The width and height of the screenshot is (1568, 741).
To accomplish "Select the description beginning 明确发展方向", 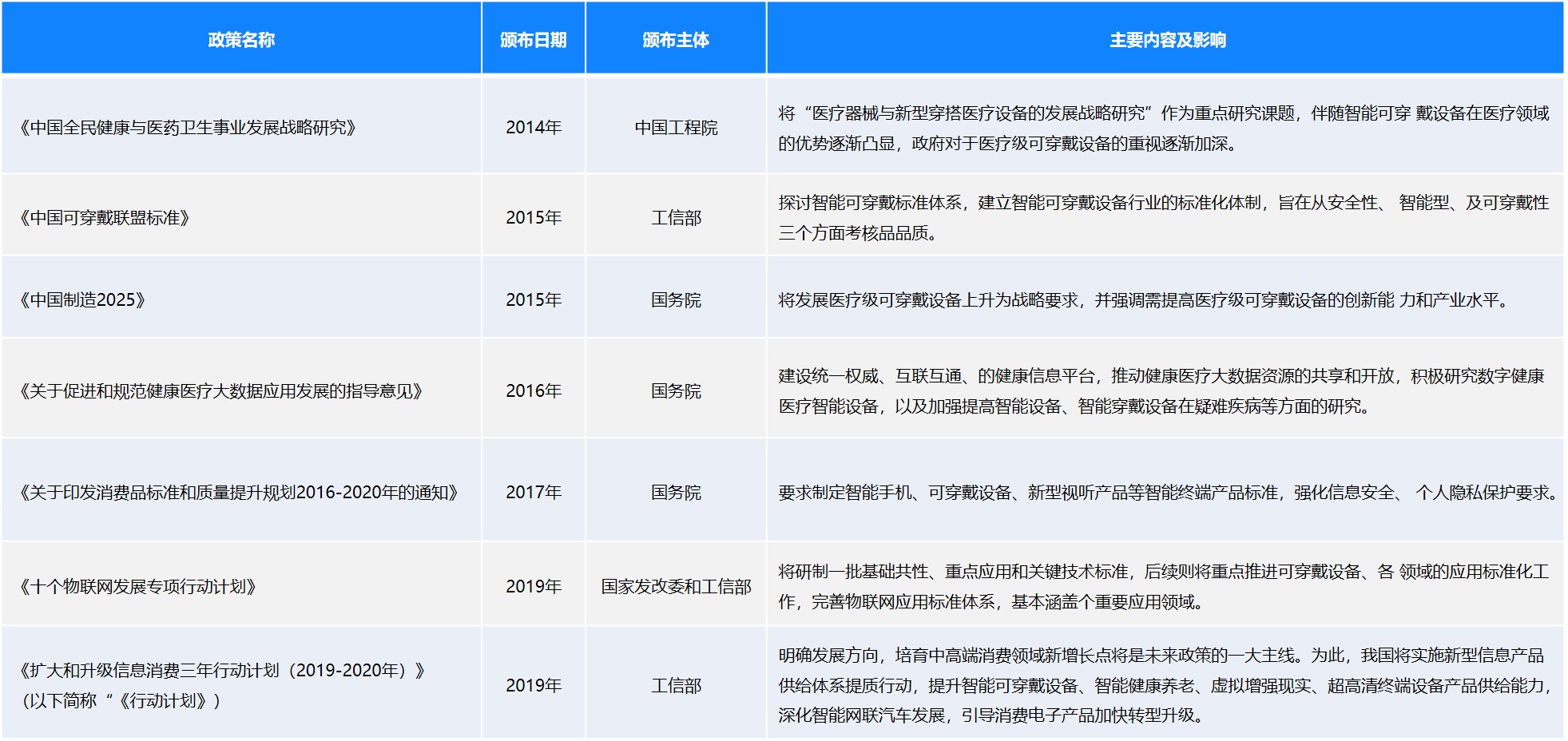I will tap(1163, 685).
